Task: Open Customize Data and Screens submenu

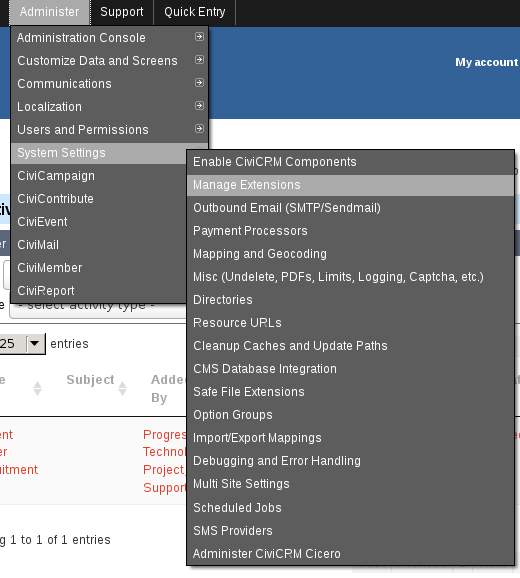Action: (109, 60)
